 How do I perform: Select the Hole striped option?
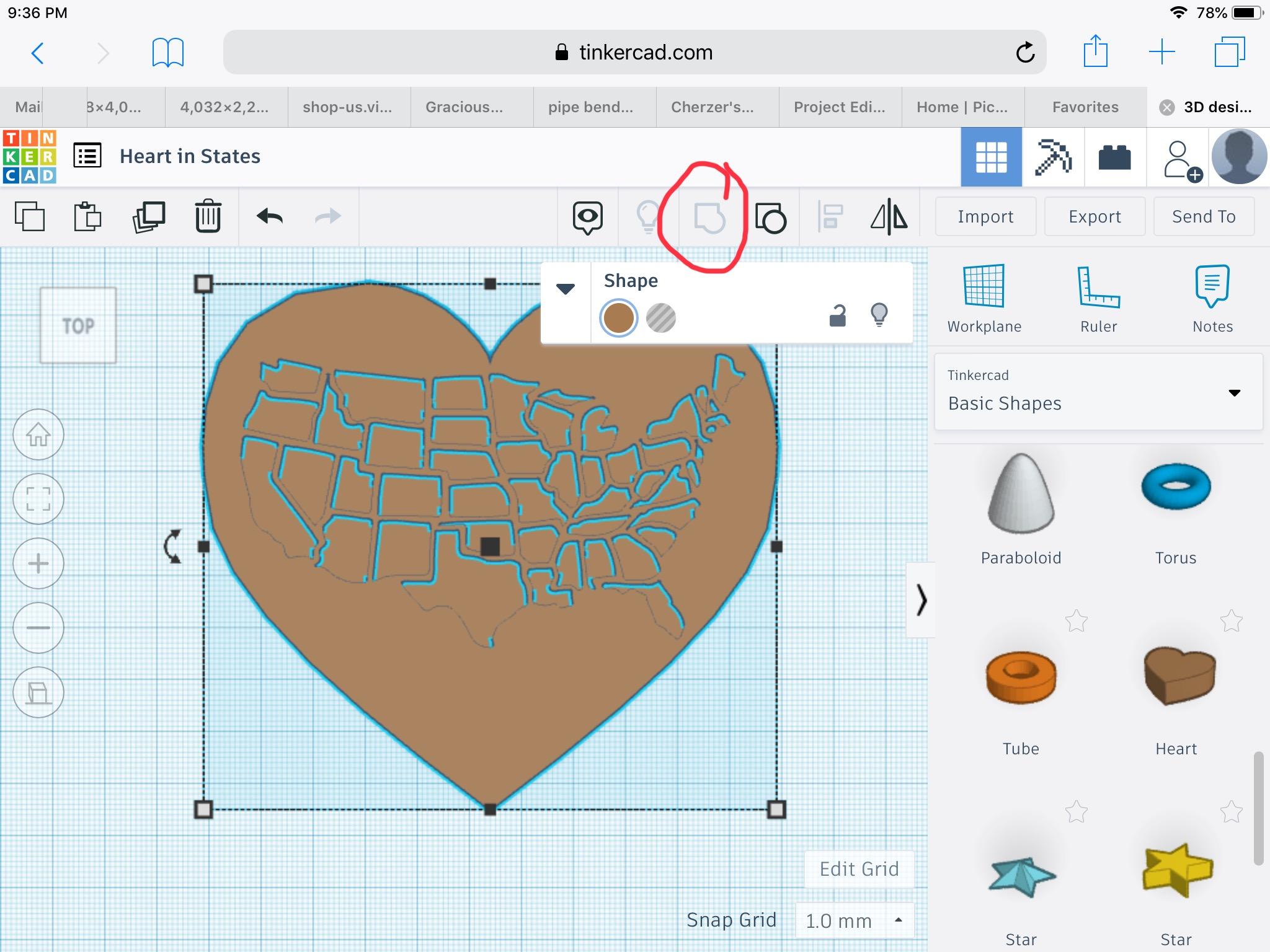click(660, 319)
